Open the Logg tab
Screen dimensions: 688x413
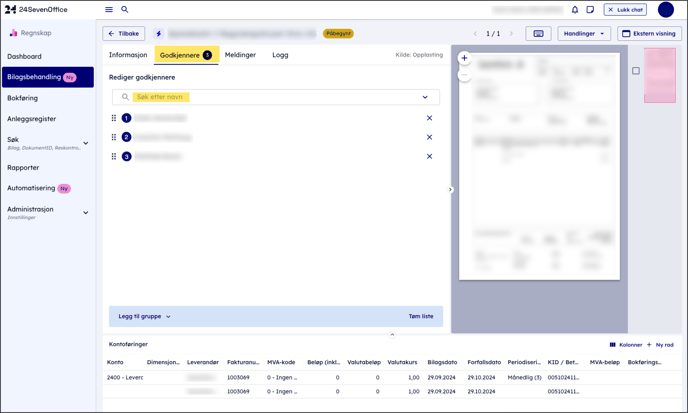point(280,55)
